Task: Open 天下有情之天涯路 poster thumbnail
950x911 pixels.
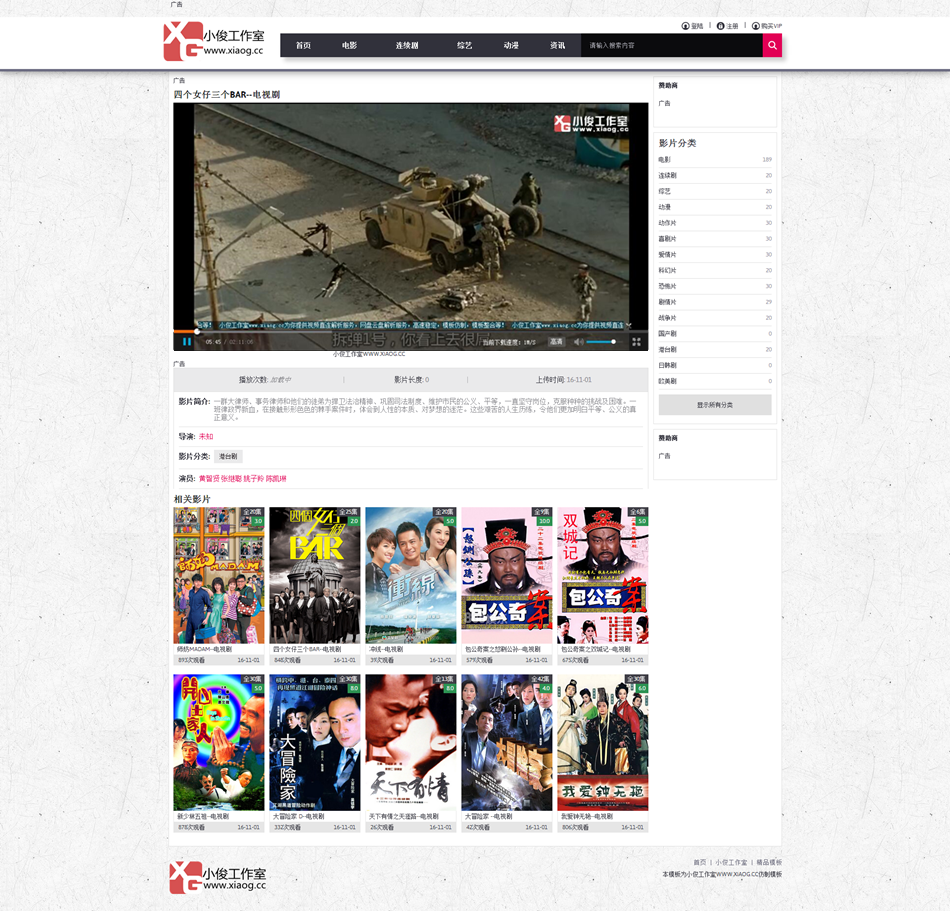Action: (x=411, y=743)
